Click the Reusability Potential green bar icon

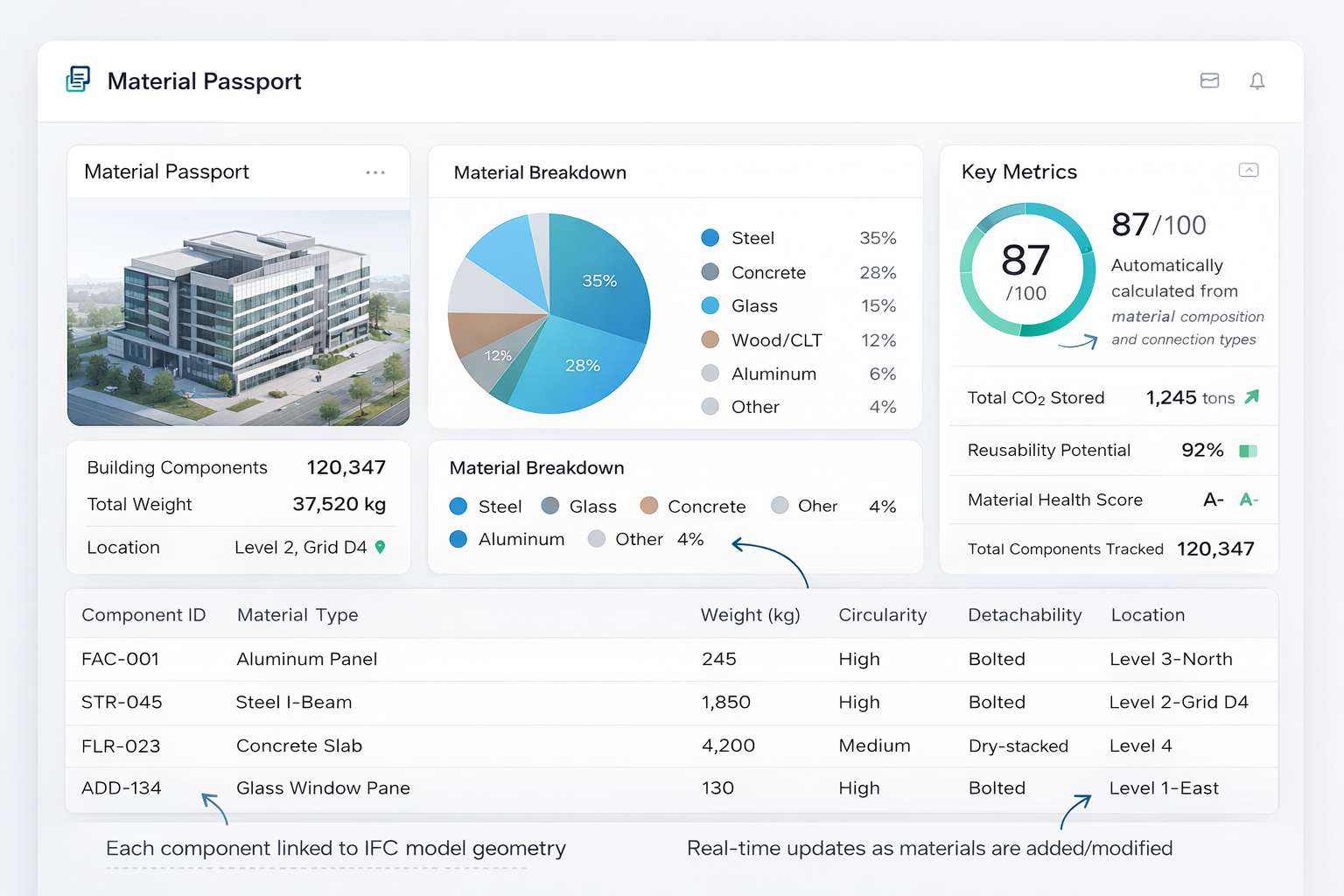tap(1249, 451)
